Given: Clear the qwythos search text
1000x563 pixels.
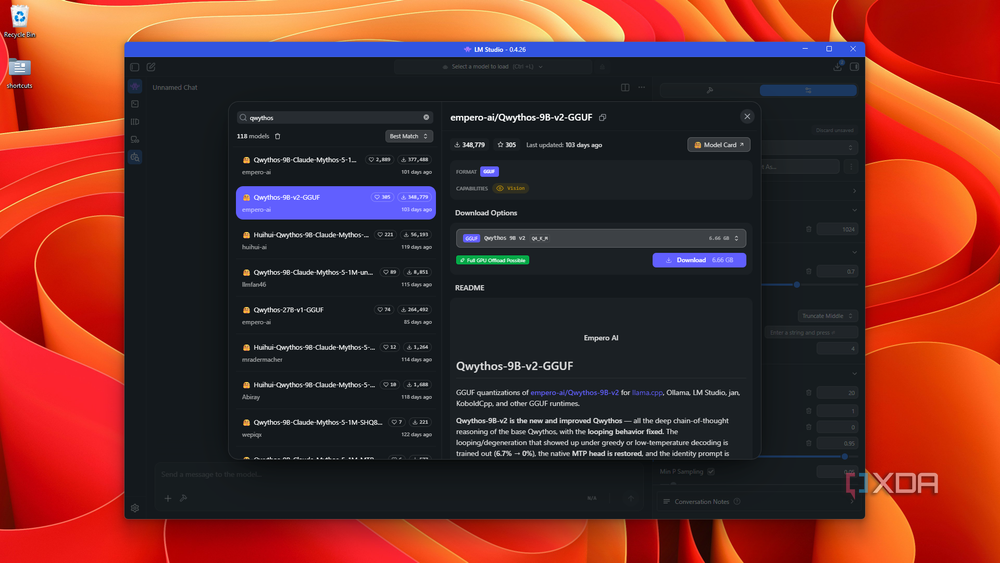Looking at the screenshot, I should click(x=426, y=117).
